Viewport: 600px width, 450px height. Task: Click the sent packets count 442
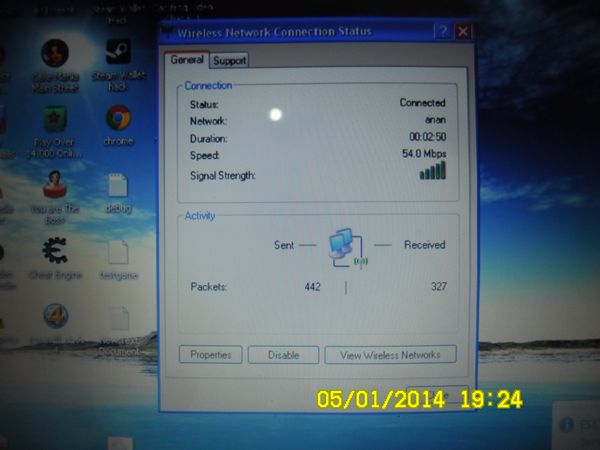tap(312, 287)
